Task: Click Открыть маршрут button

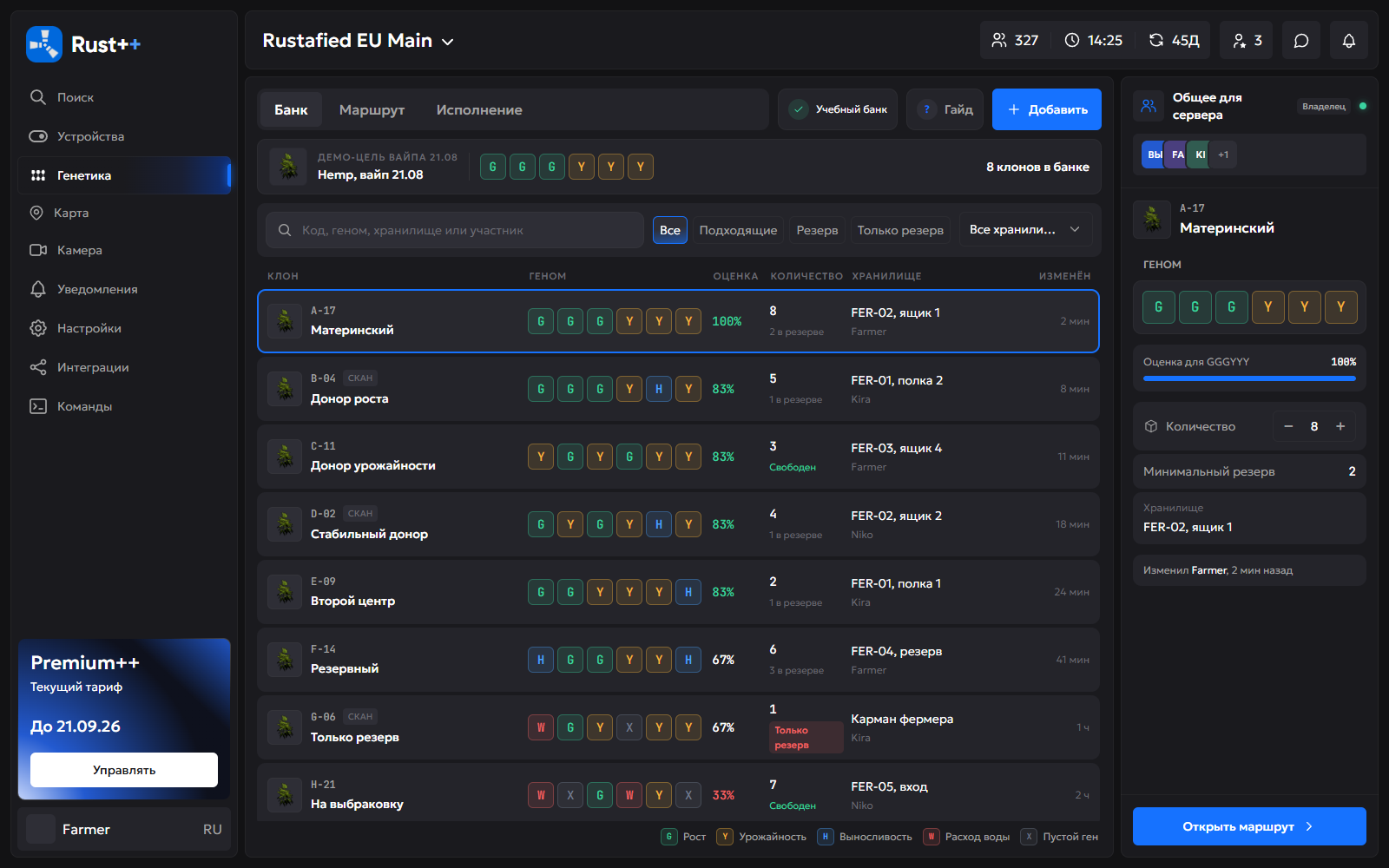Action: point(1249,826)
